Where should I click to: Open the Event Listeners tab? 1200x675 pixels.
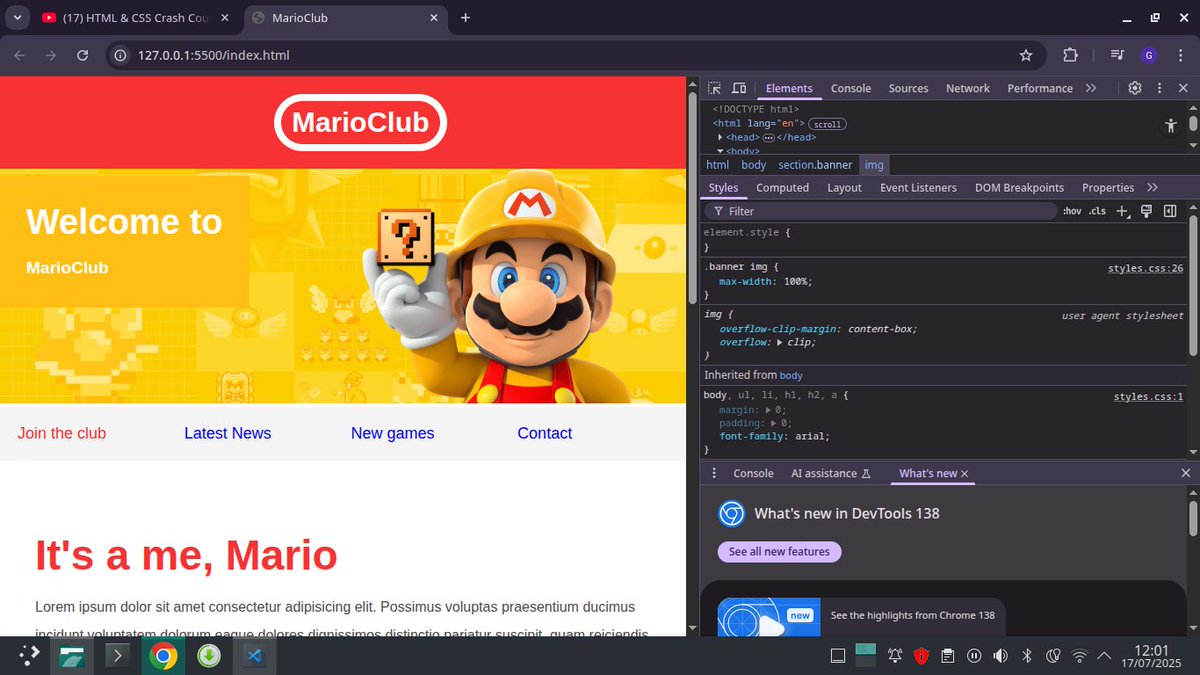tap(918, 187)
